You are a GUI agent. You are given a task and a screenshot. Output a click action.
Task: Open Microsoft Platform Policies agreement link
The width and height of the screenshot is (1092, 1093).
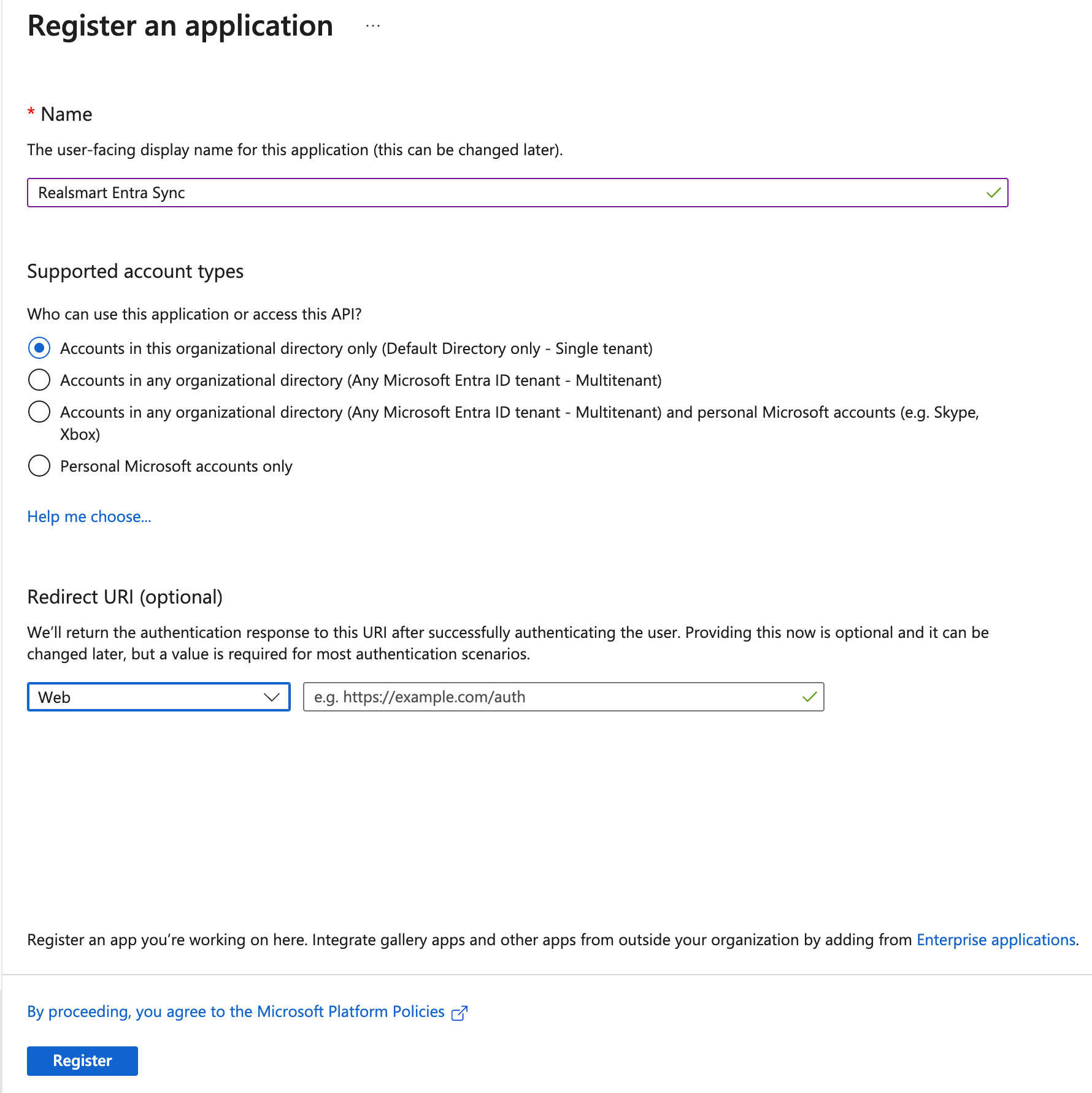[x=236, y=1012]
